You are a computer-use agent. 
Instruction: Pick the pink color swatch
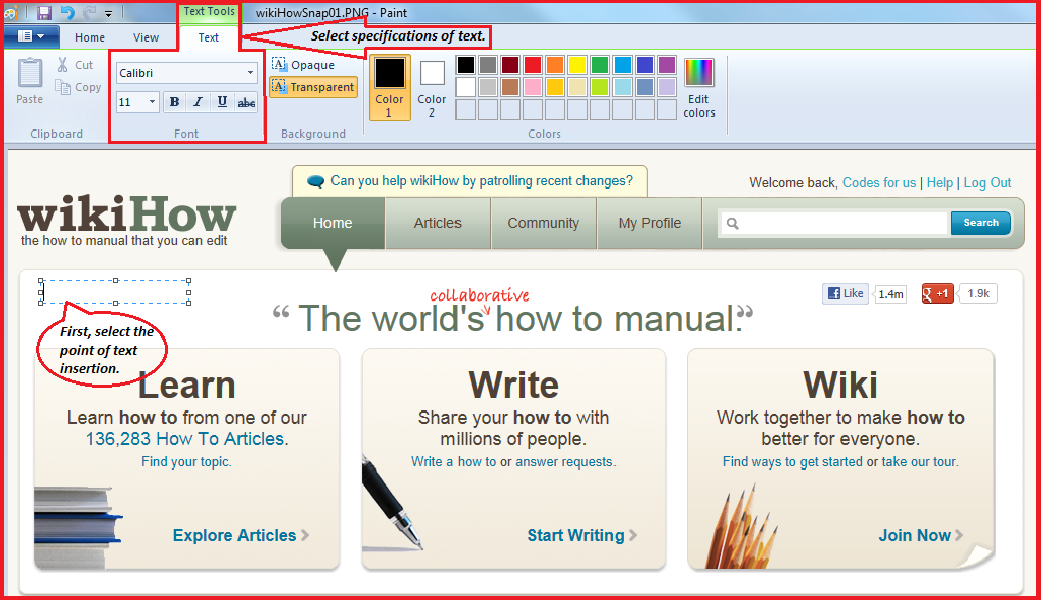coord(532,87)
